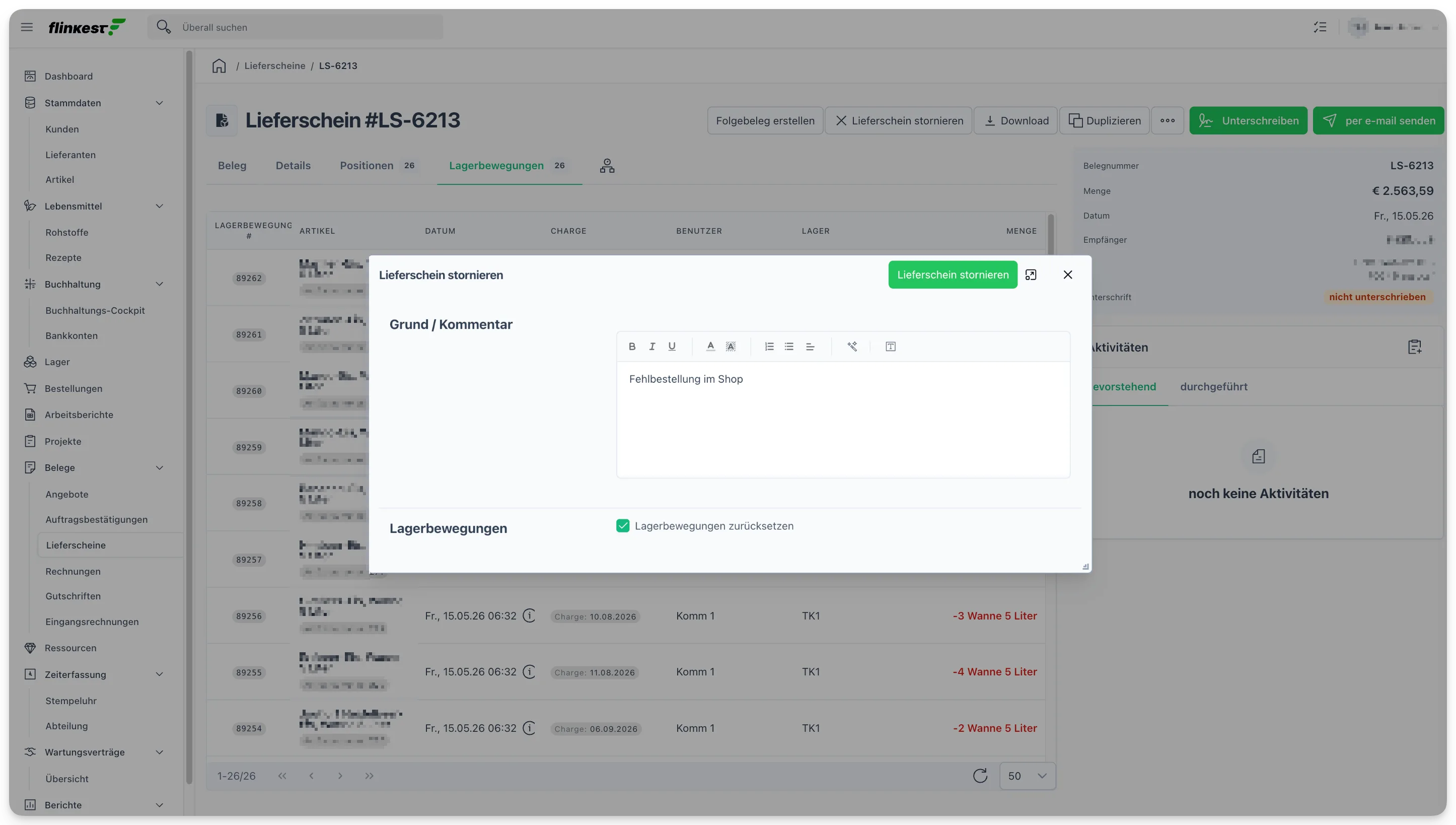Click the search magnifier icon

(x=163, y=27)
